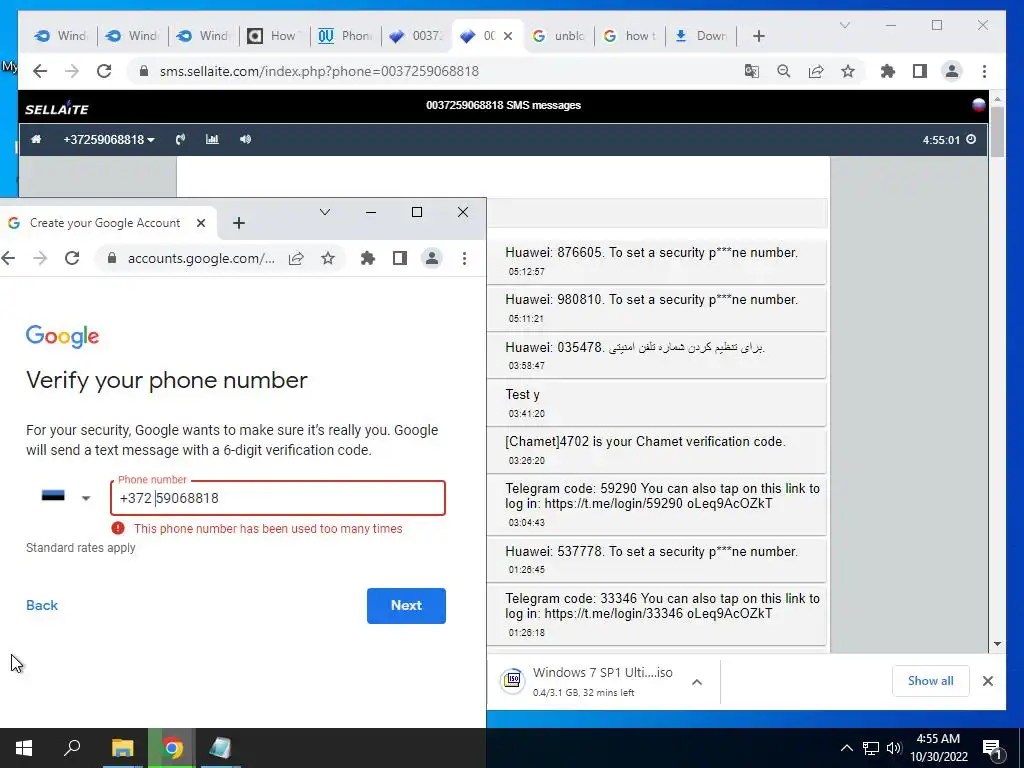Open the phone call icon in Sellaite navbar
Viewport: 1024px width, 768px height.
180,139
